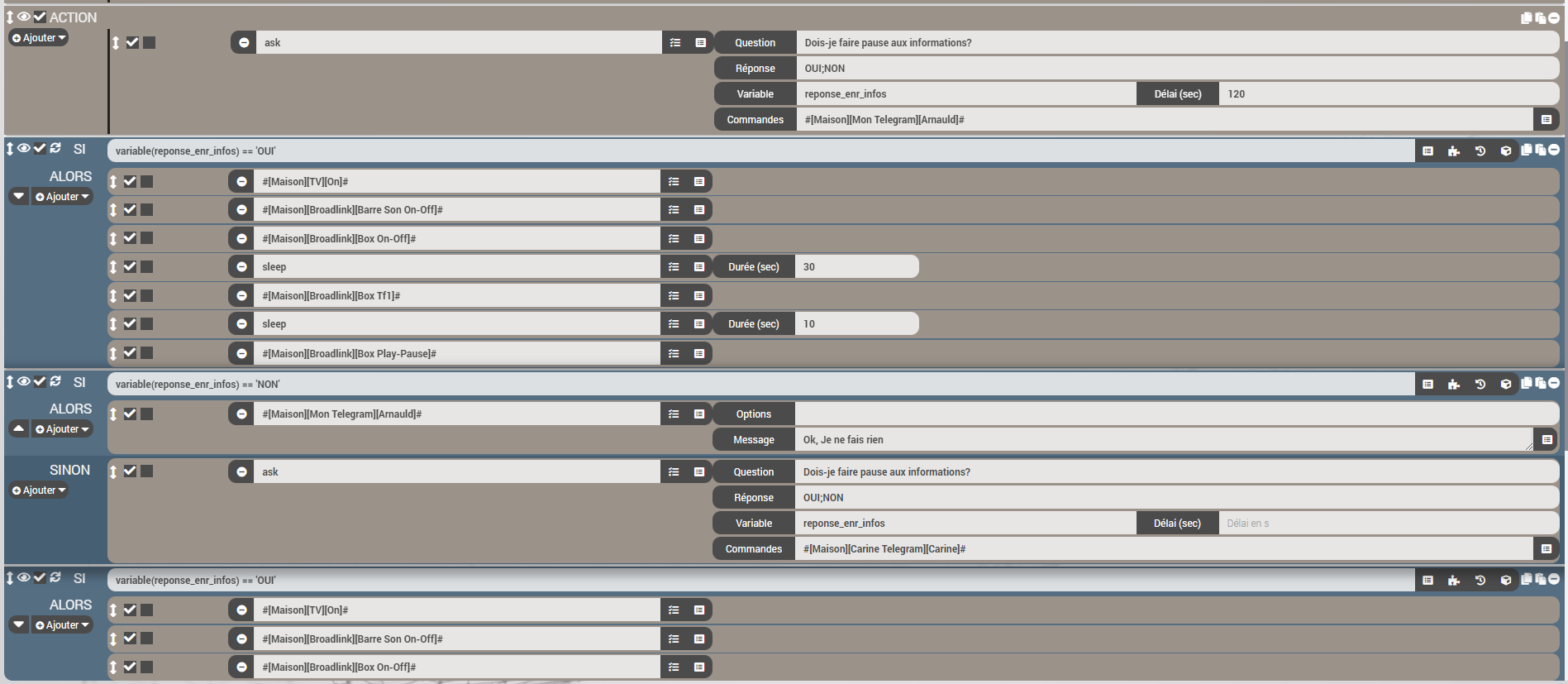
Task: Open the action list icon on the 10-second sleep row
Action: (x=674, y=323)
